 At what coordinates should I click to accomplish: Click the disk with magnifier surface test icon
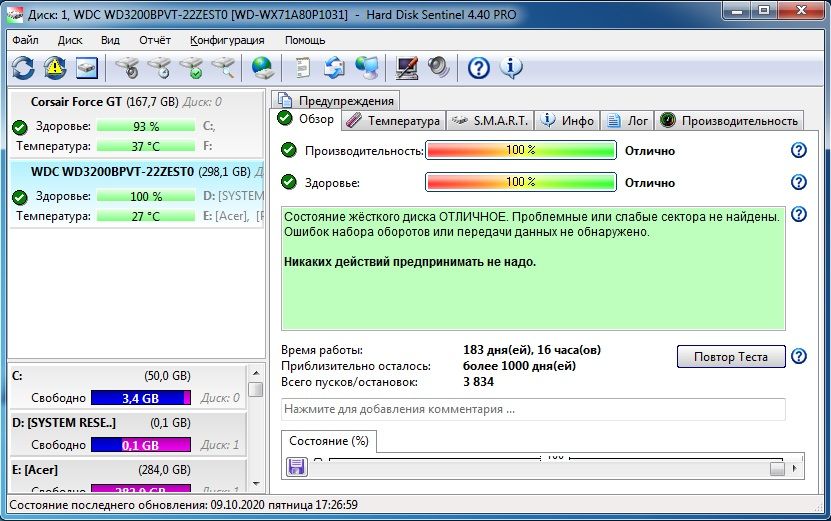pos(223,68)
